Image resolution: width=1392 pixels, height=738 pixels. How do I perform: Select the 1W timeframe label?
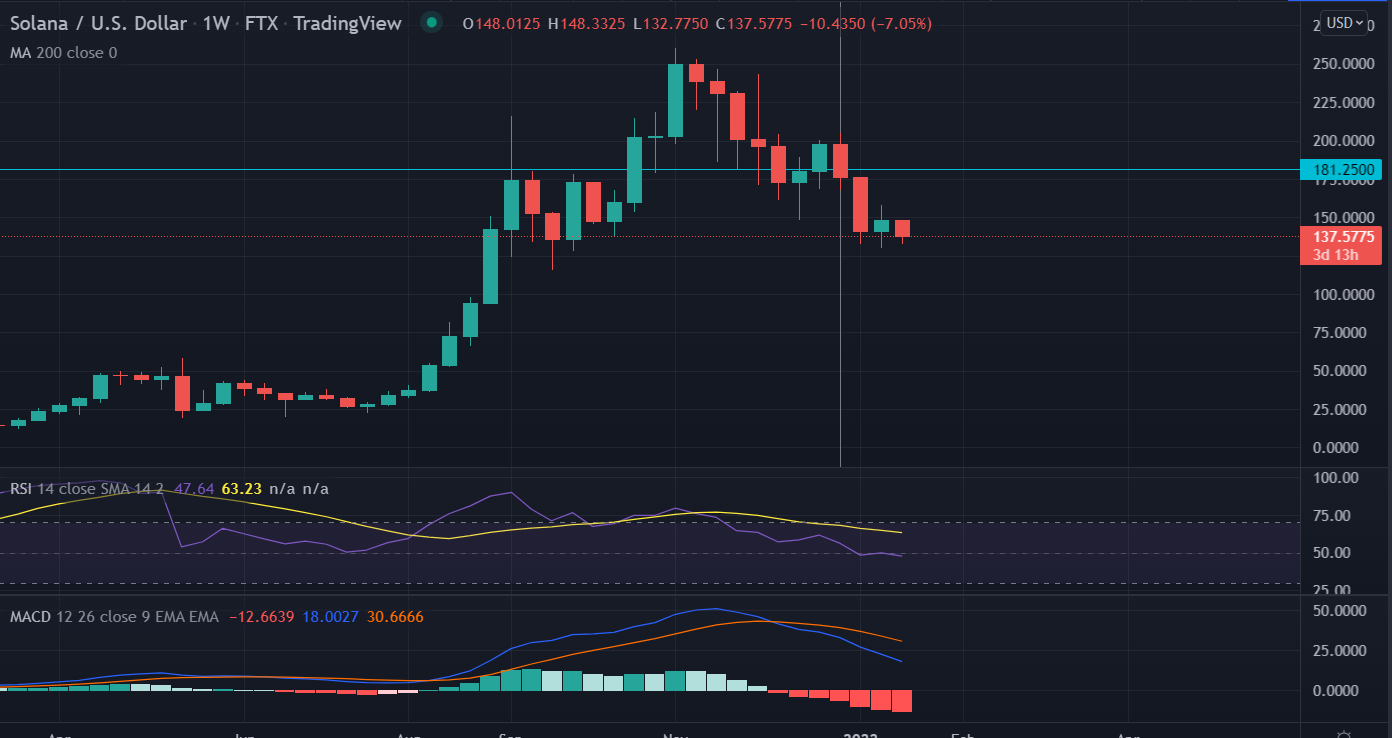click(x=216, y=22)
